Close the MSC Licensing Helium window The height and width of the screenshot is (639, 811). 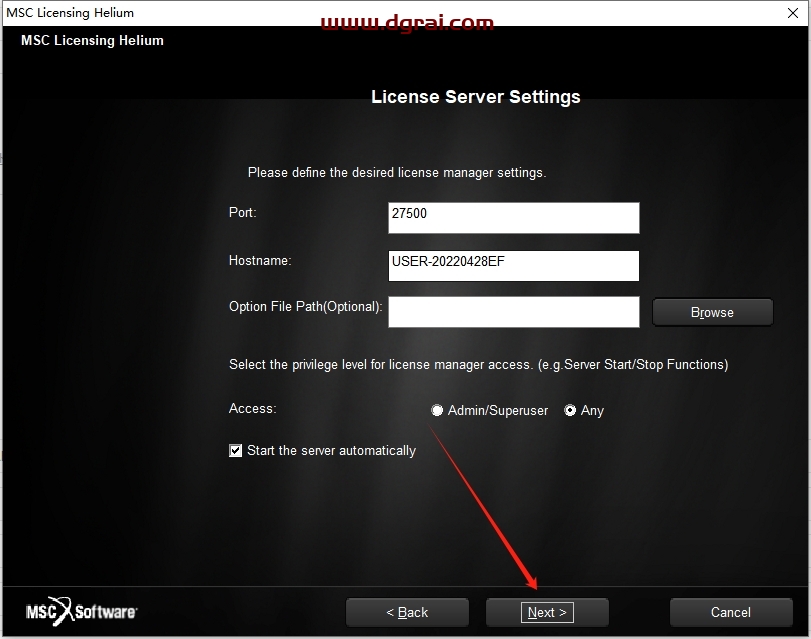[x=792, y=13]
